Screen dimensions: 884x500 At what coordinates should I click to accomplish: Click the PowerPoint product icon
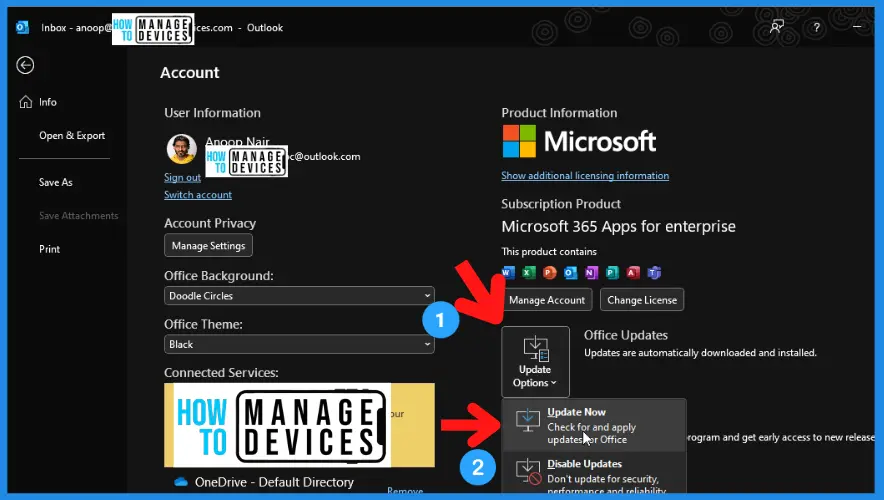pyautogui.click(x=549, y=273)
